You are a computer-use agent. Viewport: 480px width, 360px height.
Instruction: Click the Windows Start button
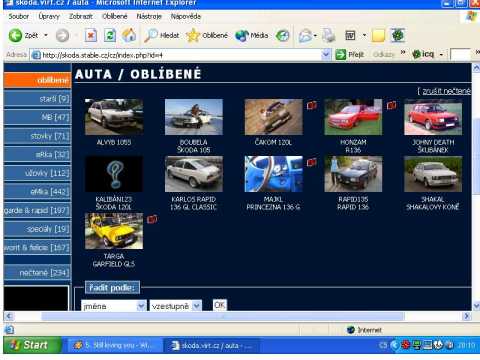point(32,345)
